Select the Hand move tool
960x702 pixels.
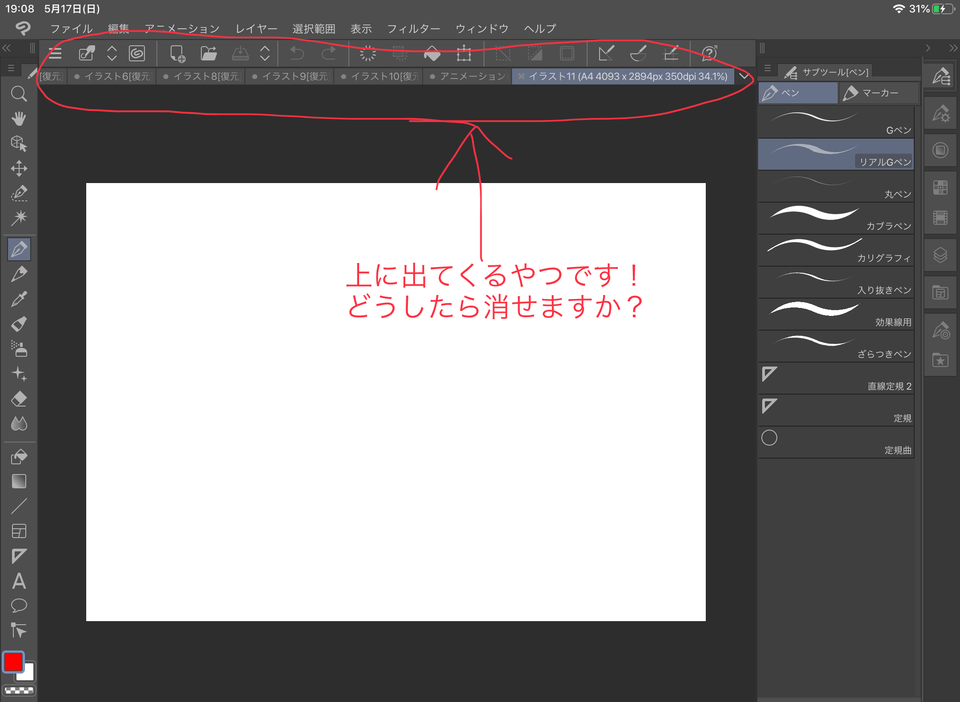[x=18, y=119]
